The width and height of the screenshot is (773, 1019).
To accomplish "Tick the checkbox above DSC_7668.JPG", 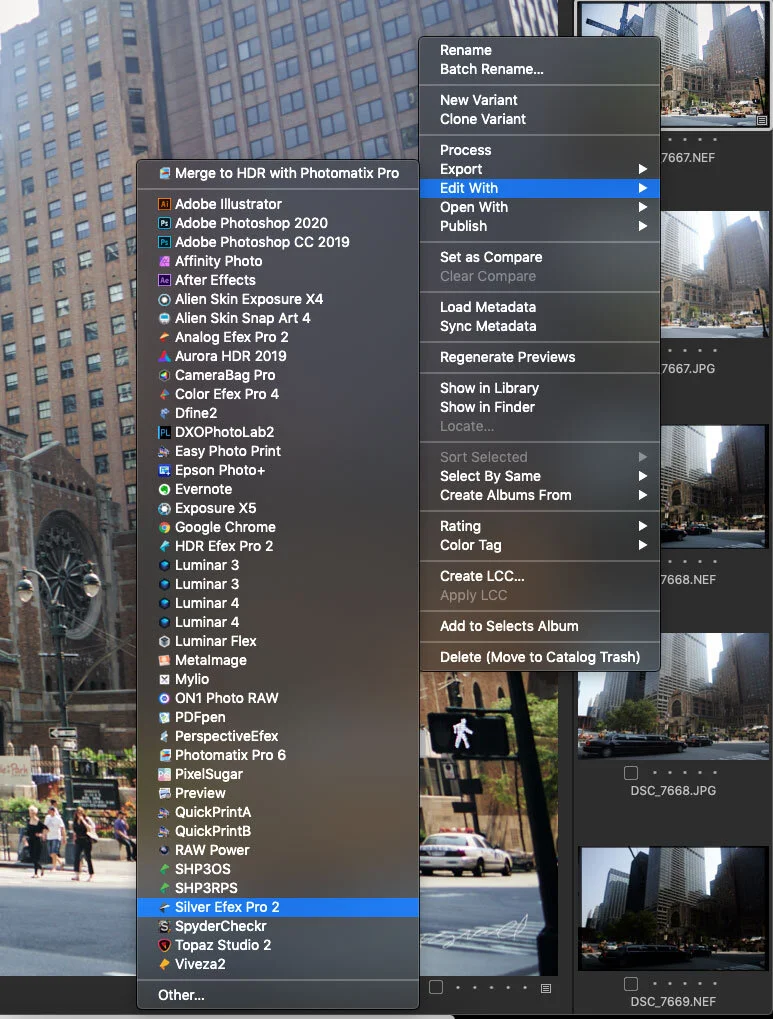I will point(631,773).
